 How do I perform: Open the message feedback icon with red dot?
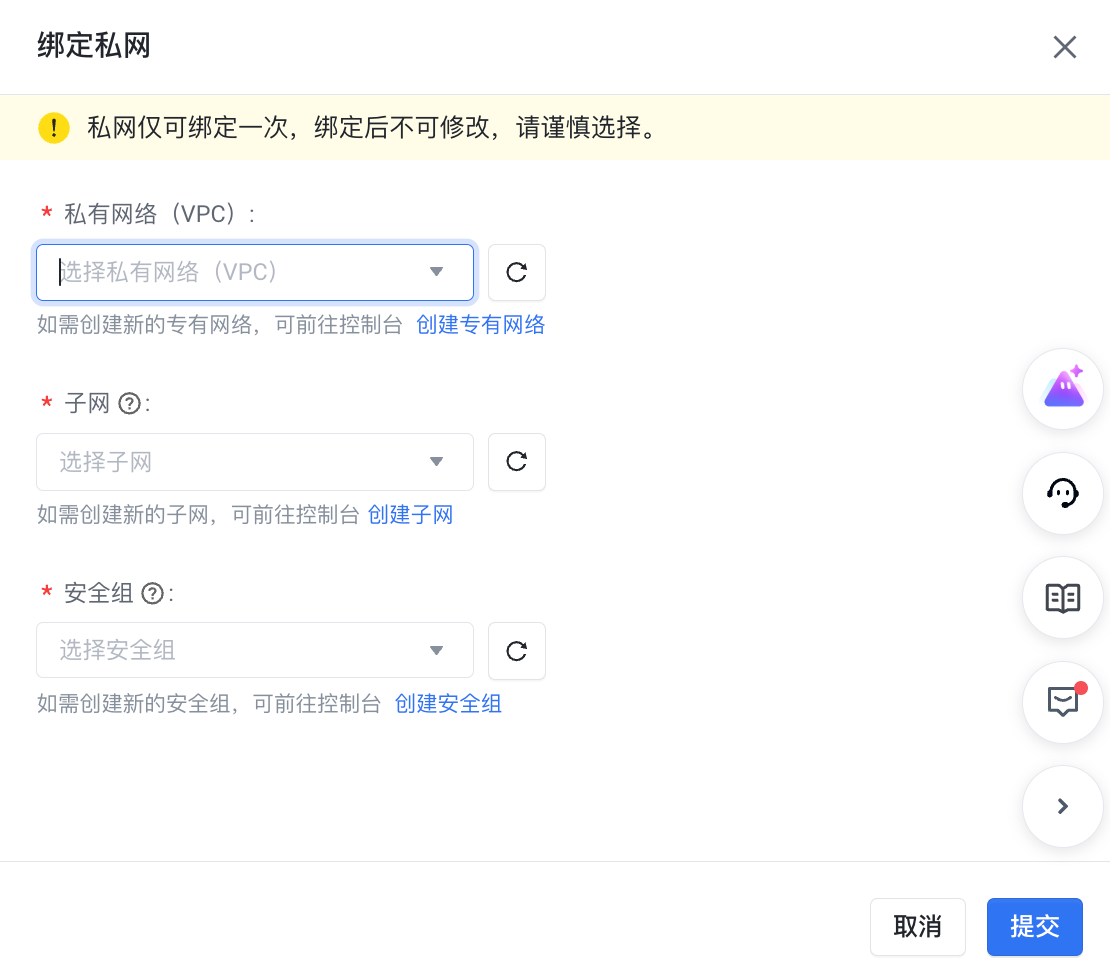point(1063,702)
